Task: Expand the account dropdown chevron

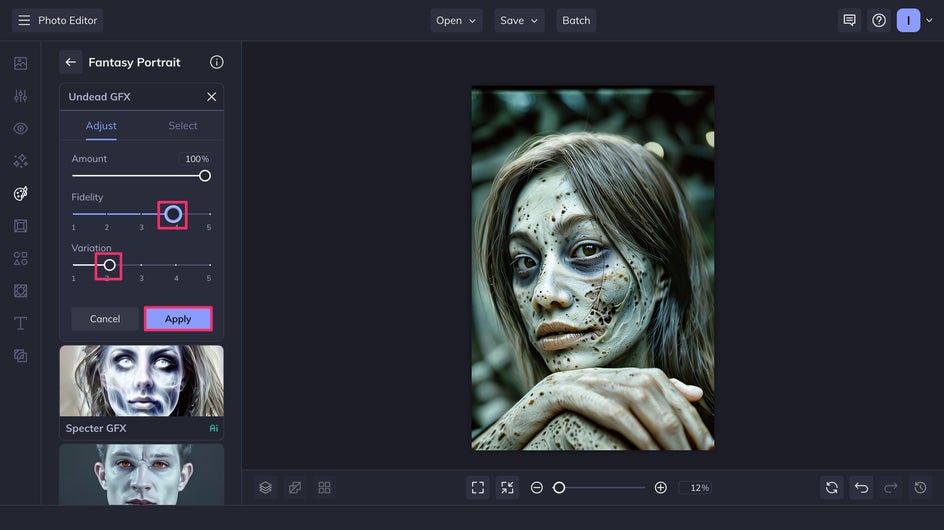Action: point(929,20)
